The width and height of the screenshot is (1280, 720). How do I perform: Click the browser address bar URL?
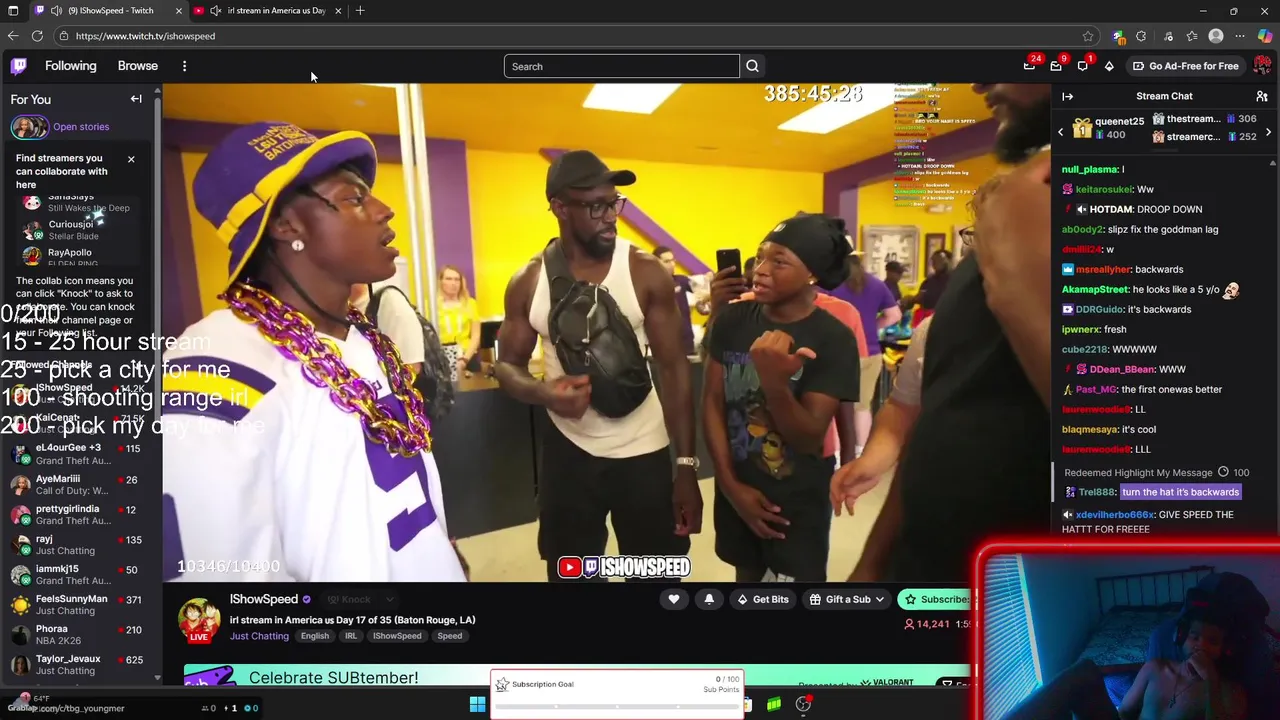tap(145, 36)
